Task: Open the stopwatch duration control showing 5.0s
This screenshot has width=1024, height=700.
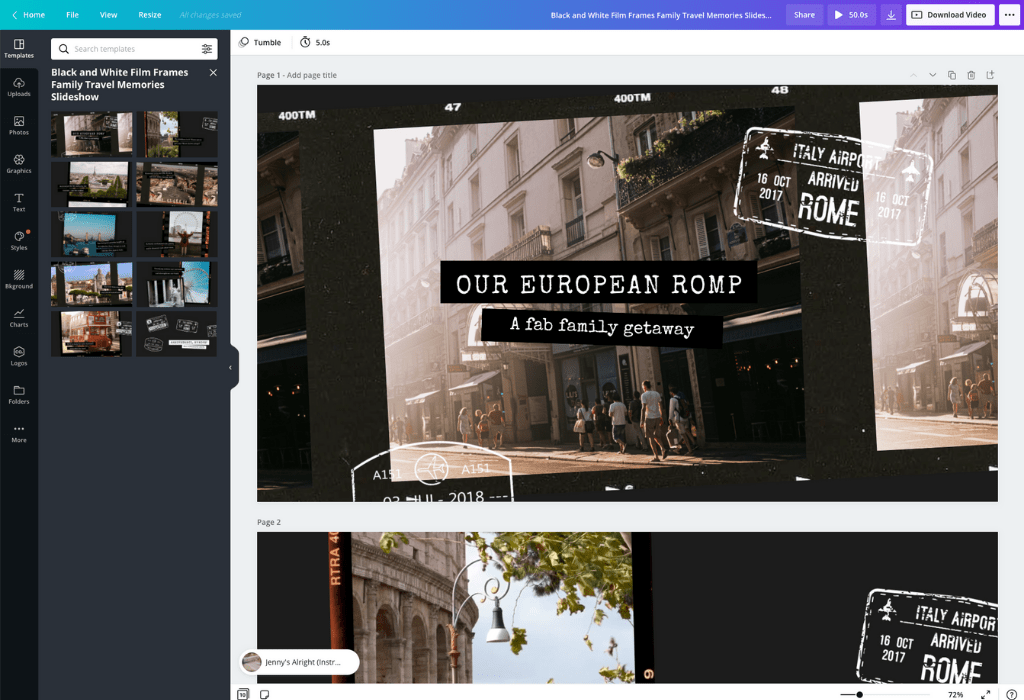Action: (x=316, y=42)
